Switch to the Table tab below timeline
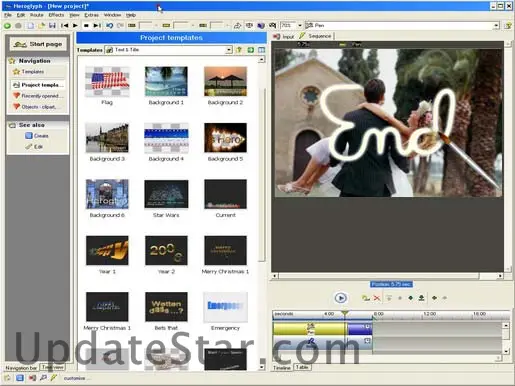 (x=302, y=367)
